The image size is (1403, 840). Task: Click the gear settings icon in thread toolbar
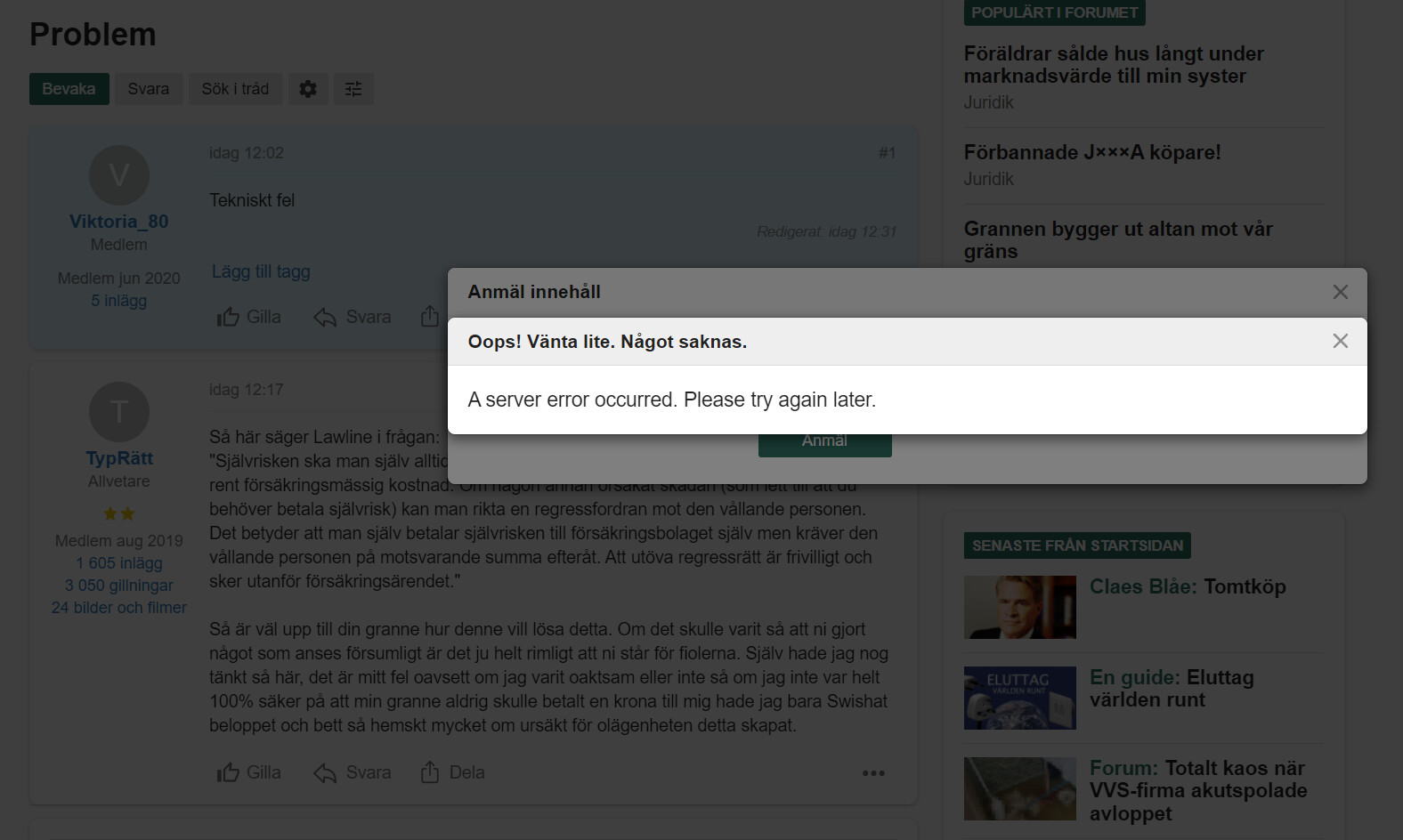pos(308,89)
